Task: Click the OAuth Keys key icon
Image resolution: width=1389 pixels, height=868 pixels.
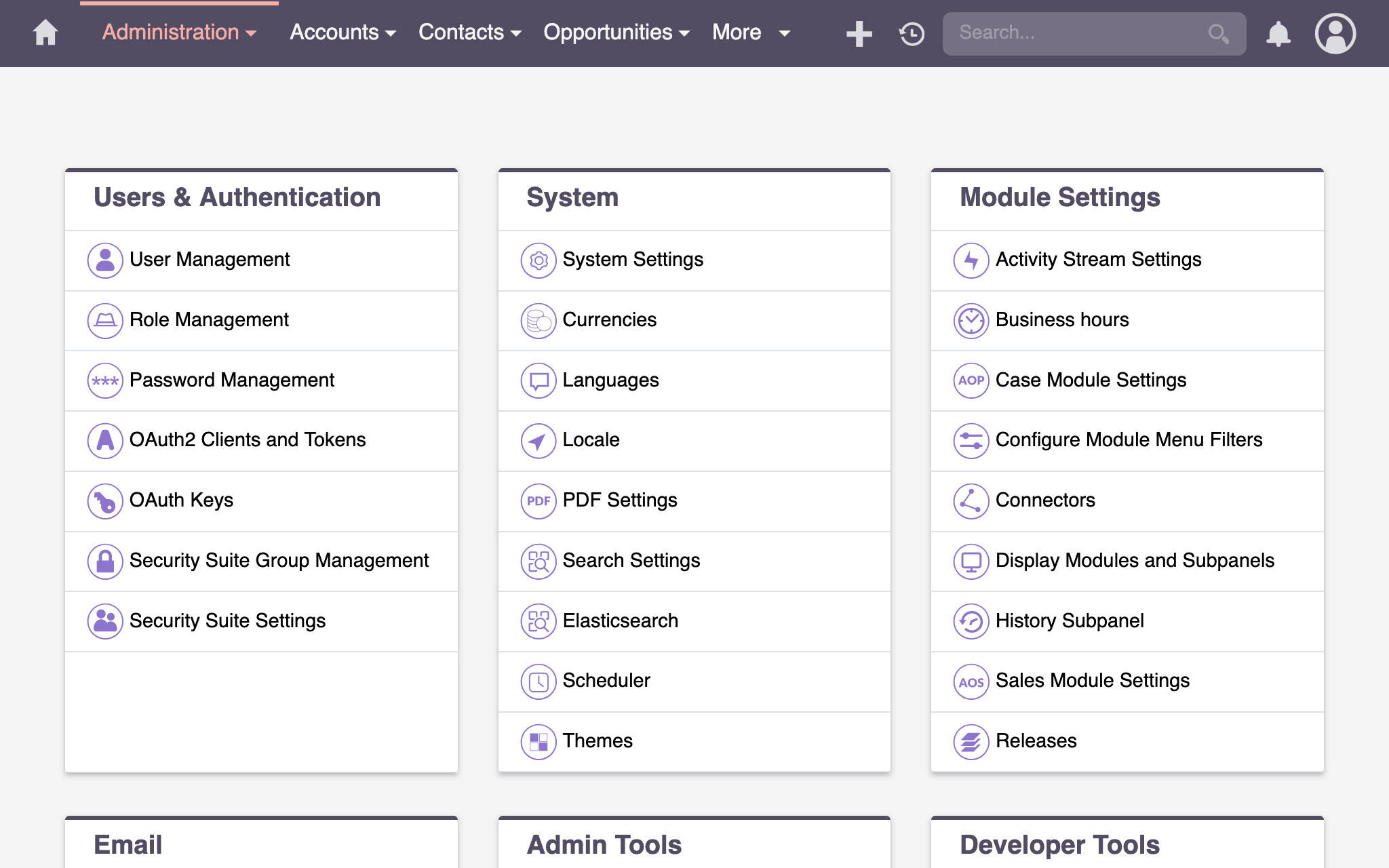Action: tap(105, 501)
